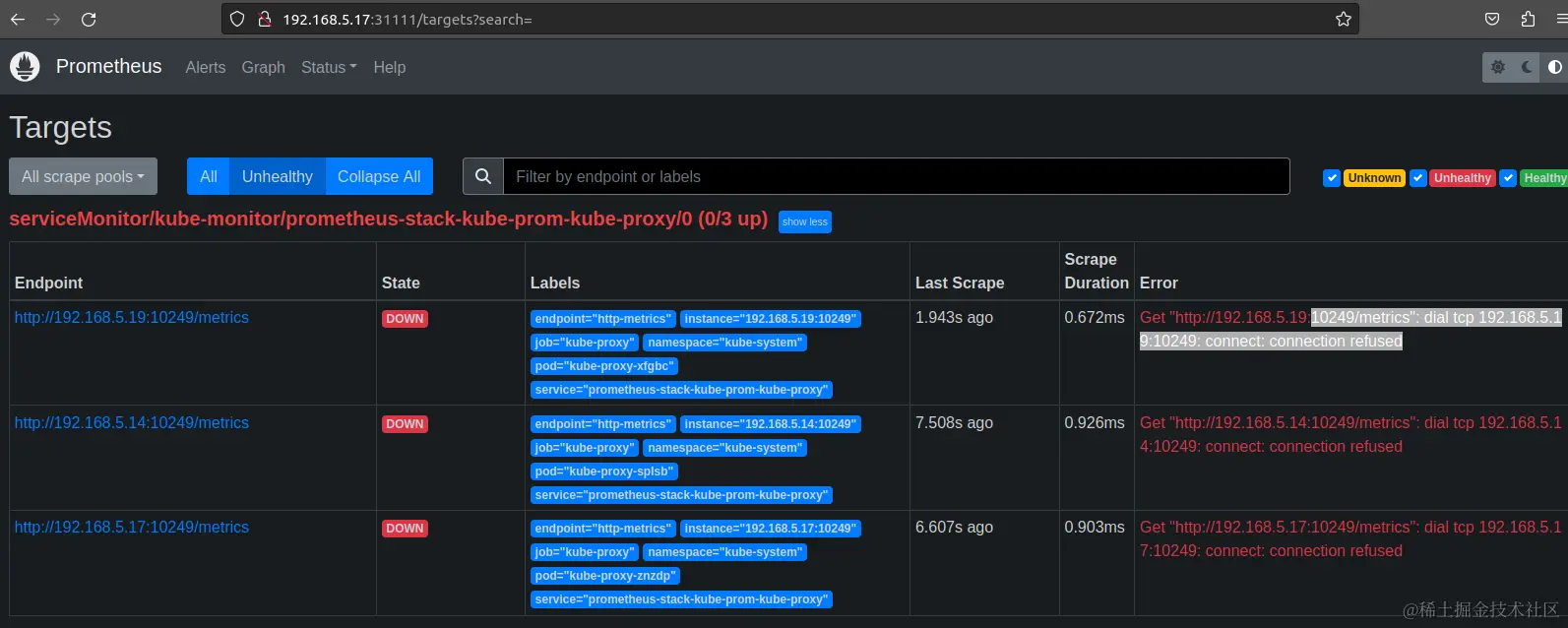Screen dimensions: 1568x628
Task: Click the 6.607s ago last scrape value
Action: 954,527
